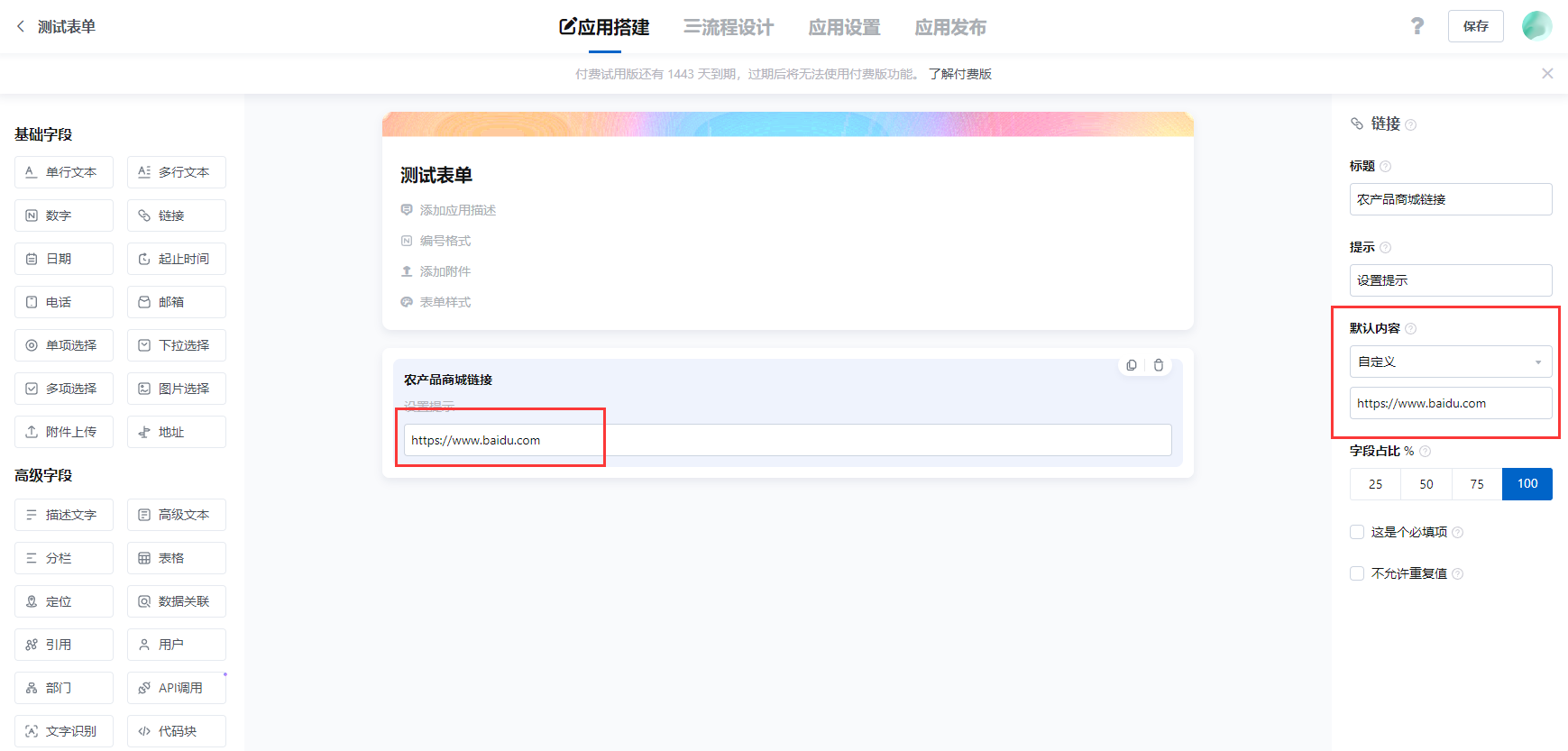
Task: Switch to the 应用发布 tab
Action: pyautogui.click(x=950, y=27)
